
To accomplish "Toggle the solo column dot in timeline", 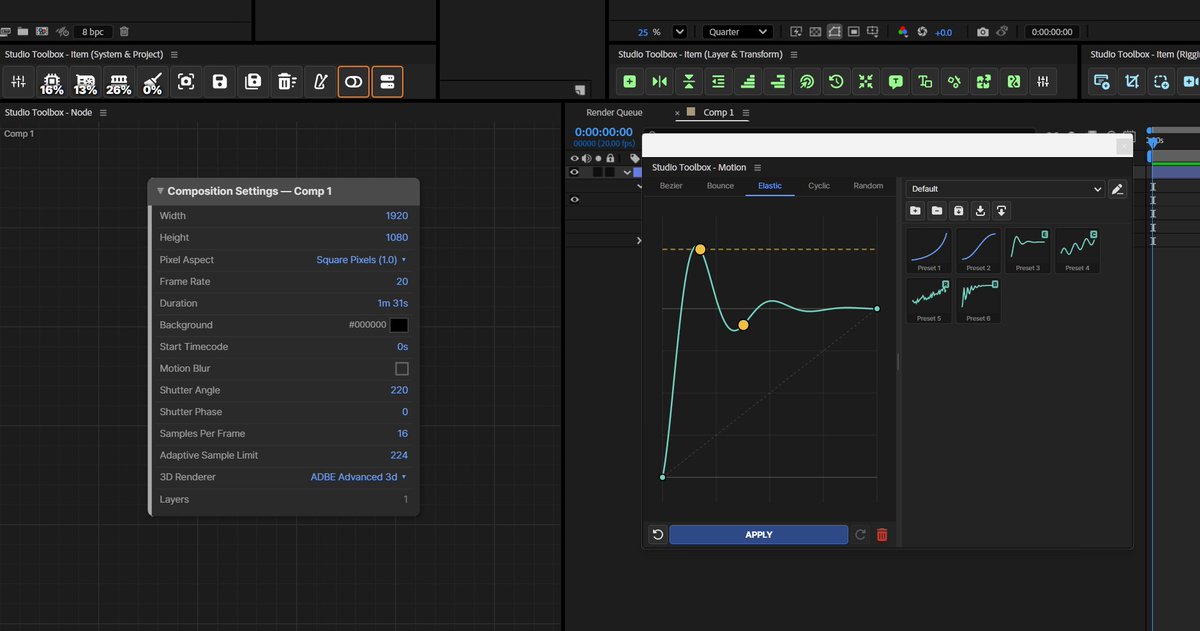I will [x=598, y=158].
